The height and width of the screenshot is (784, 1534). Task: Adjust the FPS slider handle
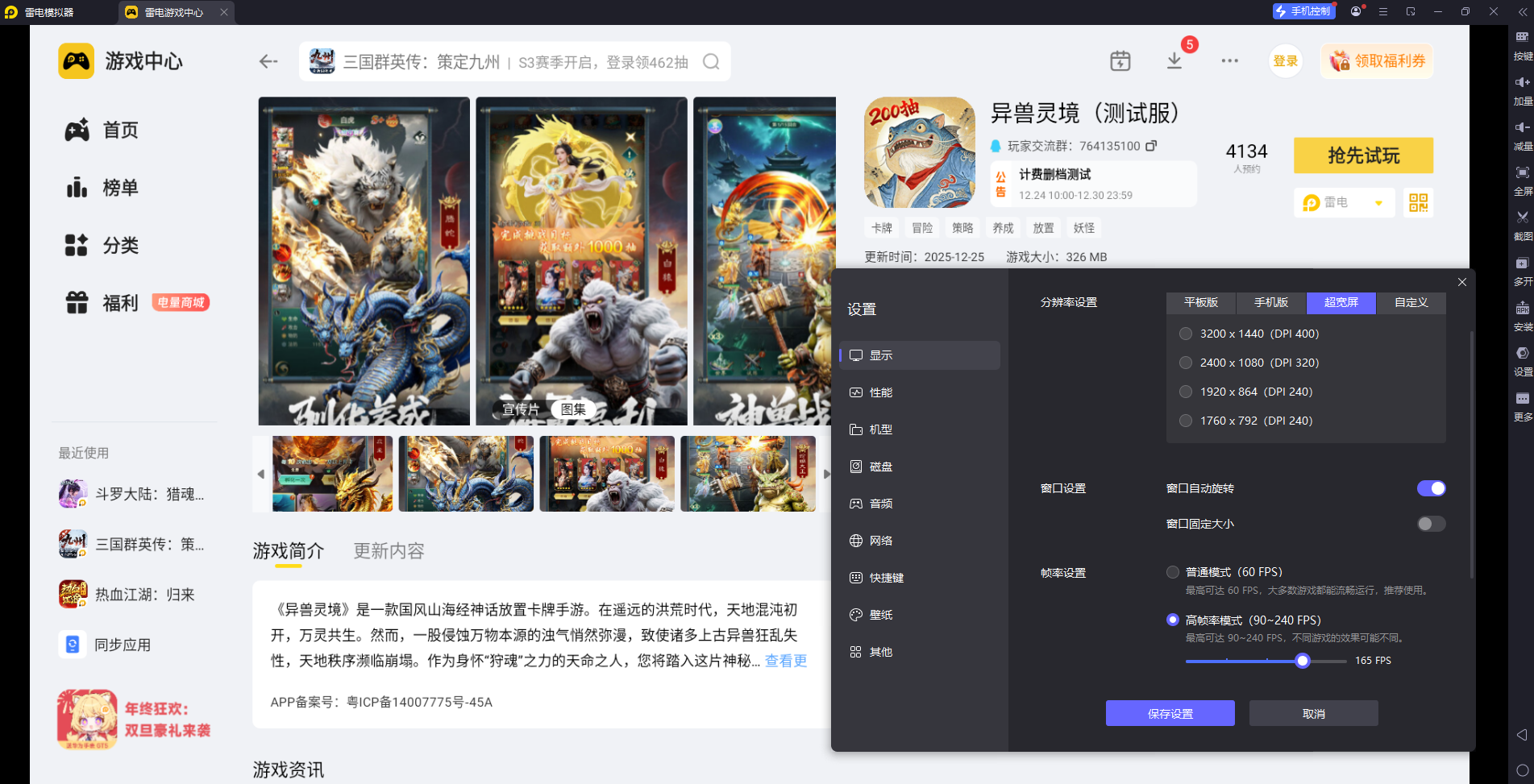click(x=1302, y=661)
